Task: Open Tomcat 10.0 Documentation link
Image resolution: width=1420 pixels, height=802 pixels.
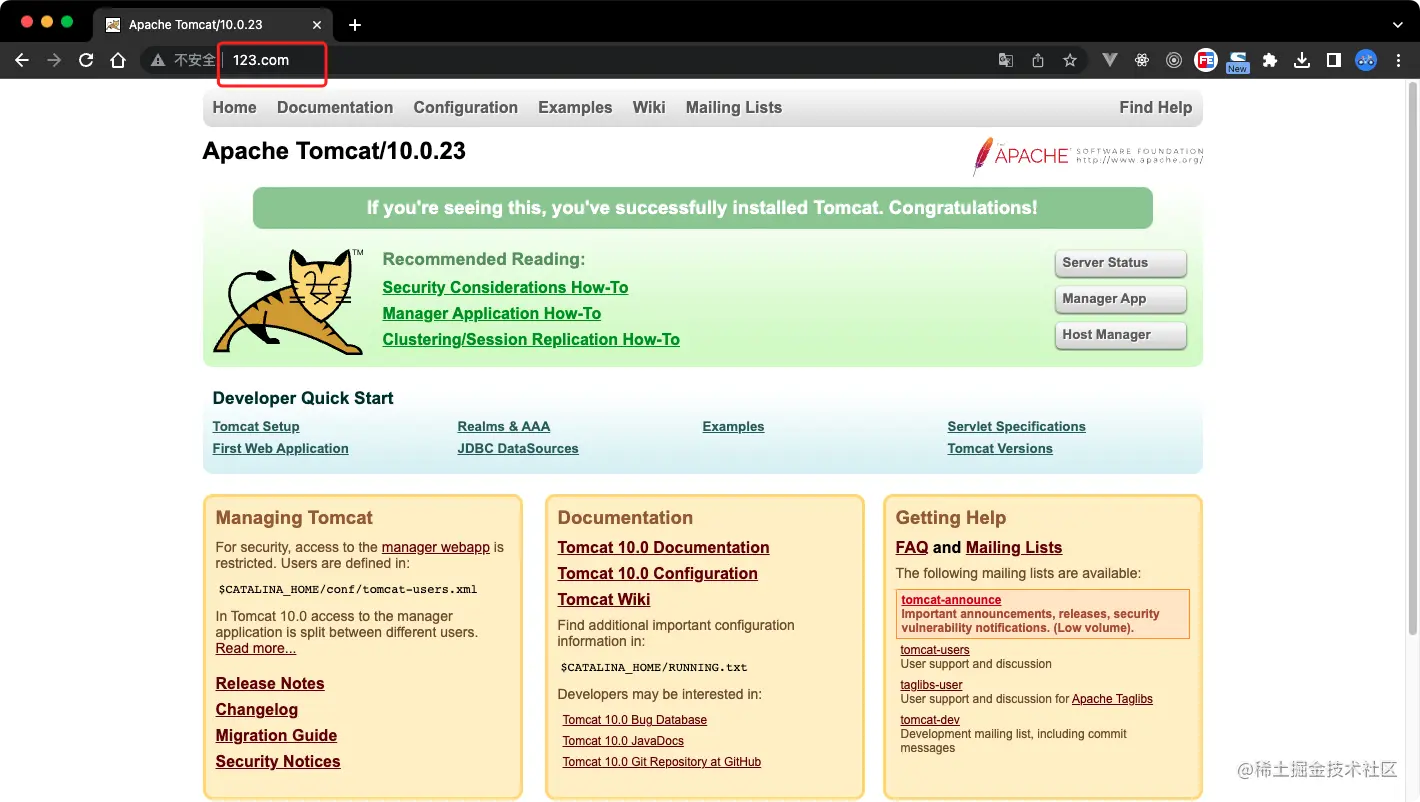Action: pos(663,547)
